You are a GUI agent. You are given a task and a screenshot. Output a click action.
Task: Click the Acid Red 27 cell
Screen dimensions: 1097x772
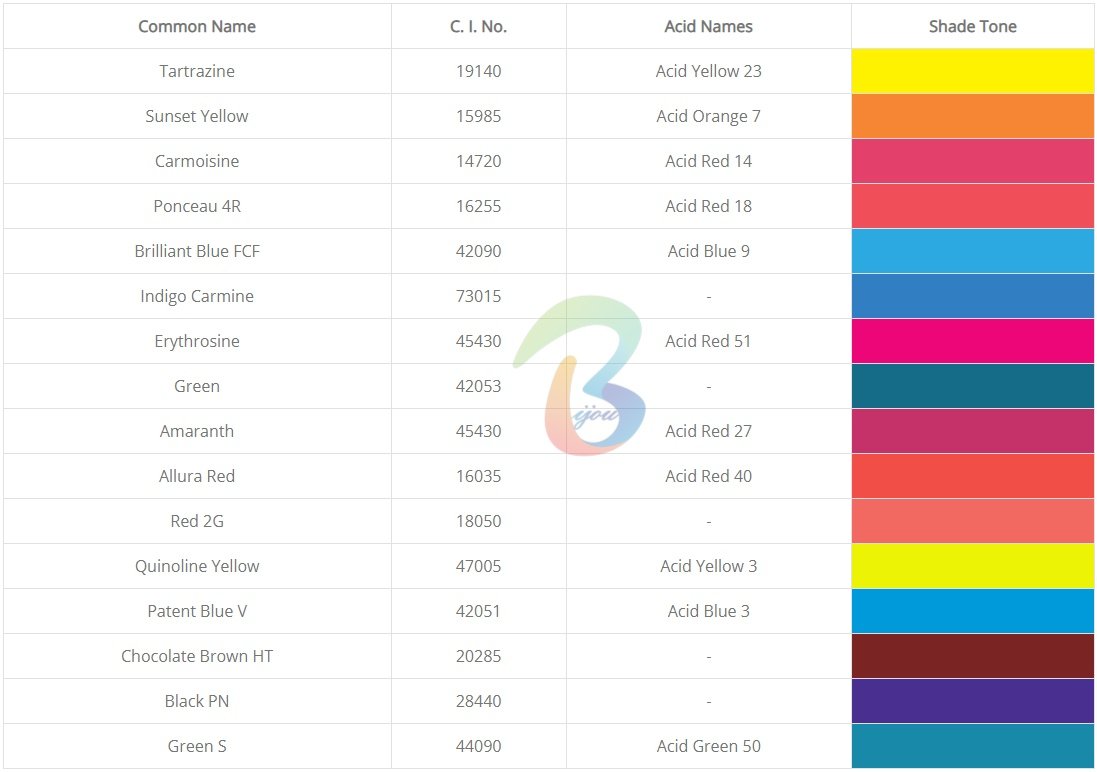point(709,431)
